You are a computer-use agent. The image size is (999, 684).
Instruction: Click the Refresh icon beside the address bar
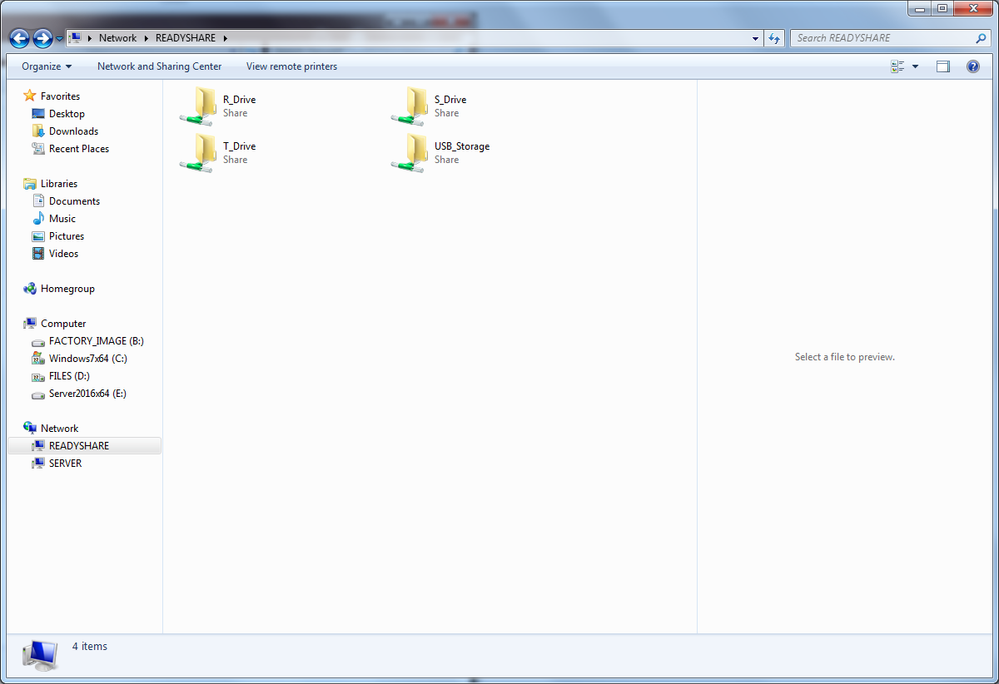pos(774,37)
